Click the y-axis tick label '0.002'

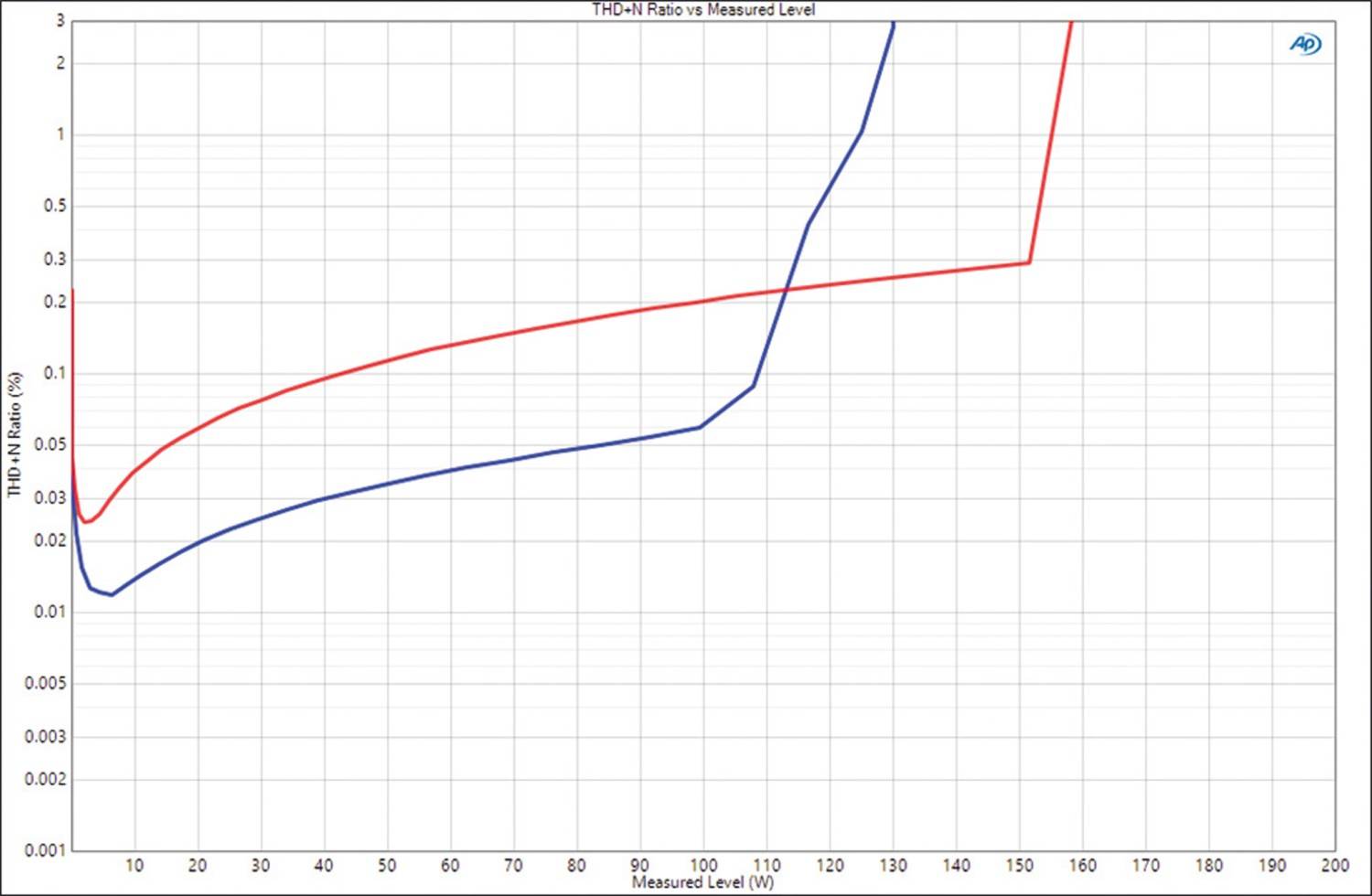(x=45, y=779)
